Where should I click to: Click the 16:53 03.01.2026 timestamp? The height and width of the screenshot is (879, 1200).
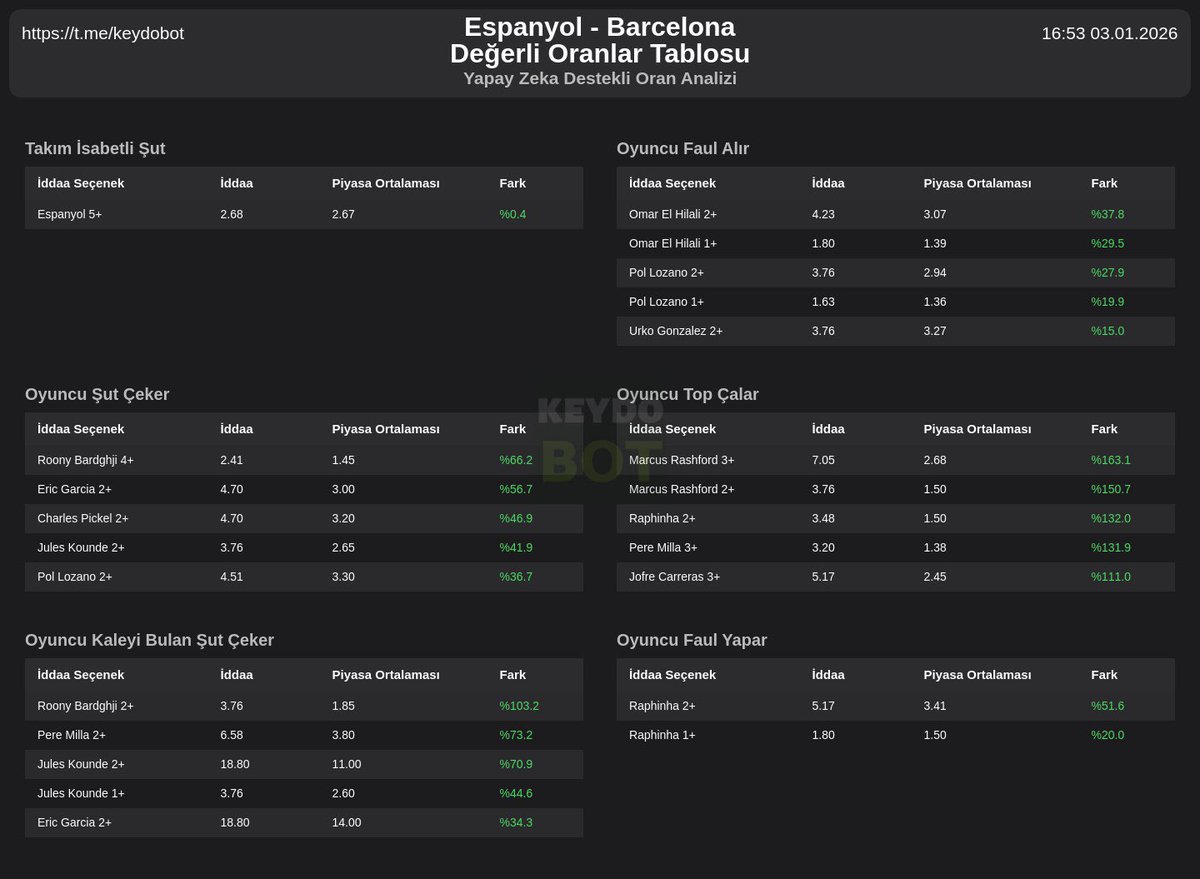tap(1109, 33)
